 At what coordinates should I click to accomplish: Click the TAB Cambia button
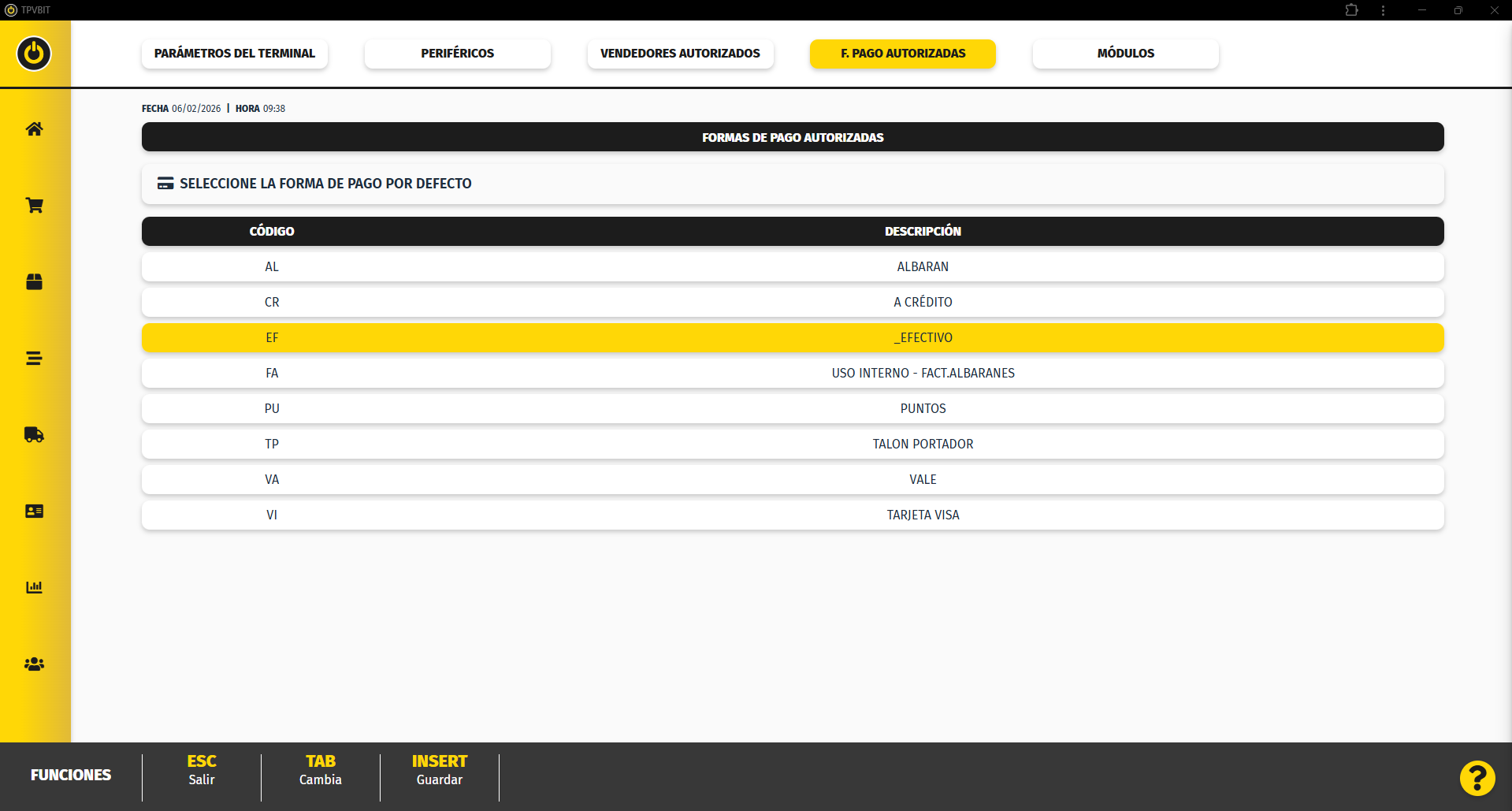coord(320,770)
